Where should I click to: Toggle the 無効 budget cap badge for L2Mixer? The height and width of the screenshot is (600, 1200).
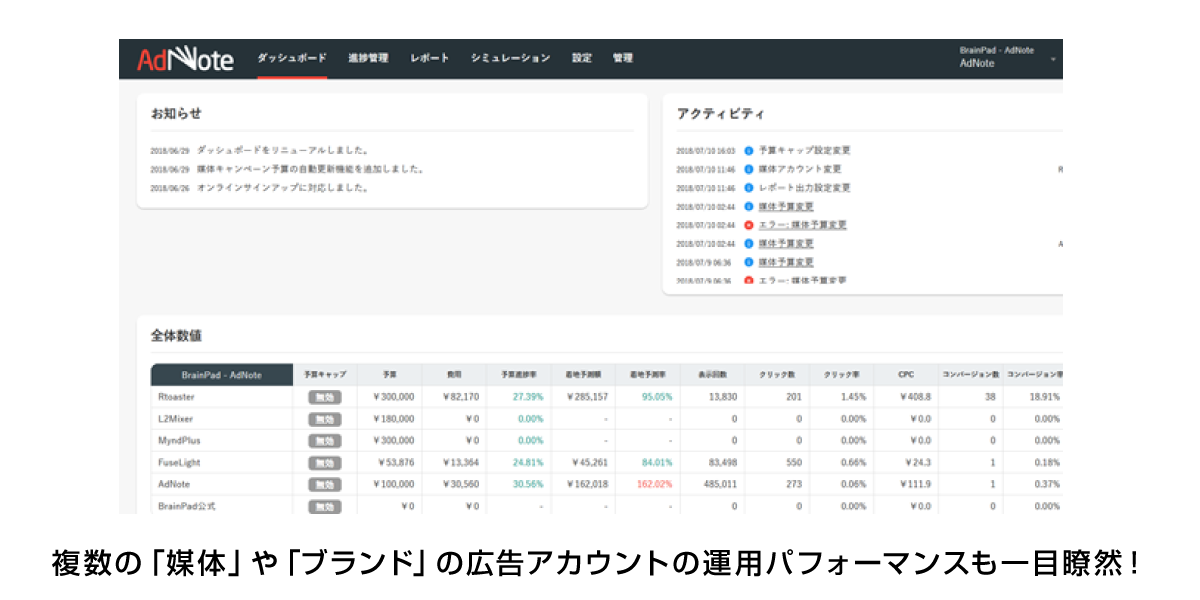click(325, 419)
